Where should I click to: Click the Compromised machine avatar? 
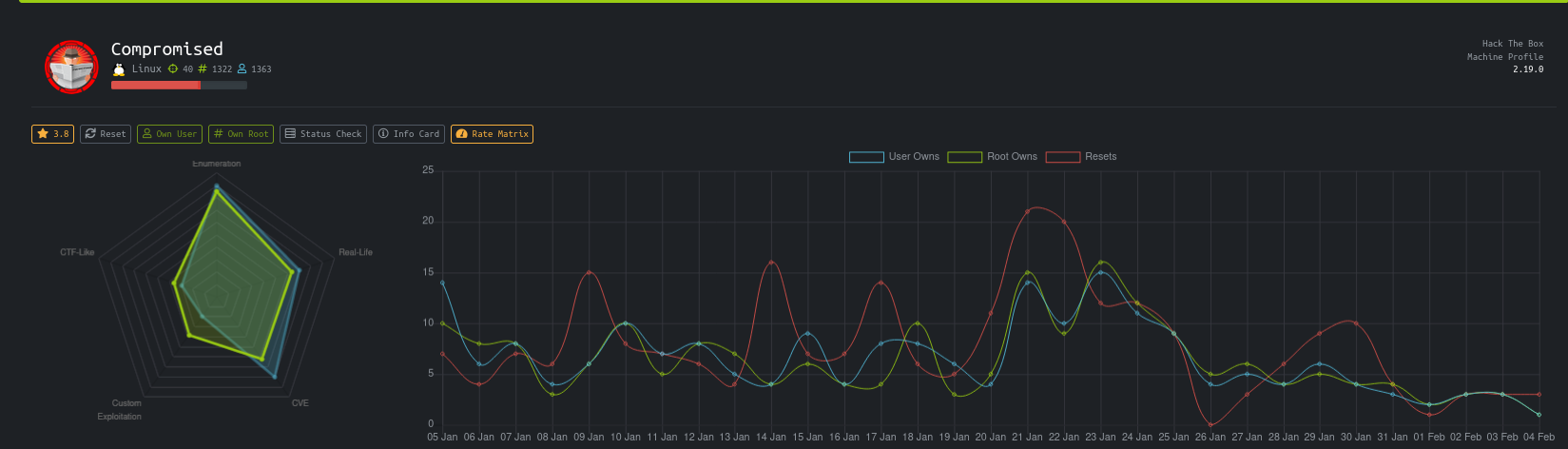tap(71, 67)
